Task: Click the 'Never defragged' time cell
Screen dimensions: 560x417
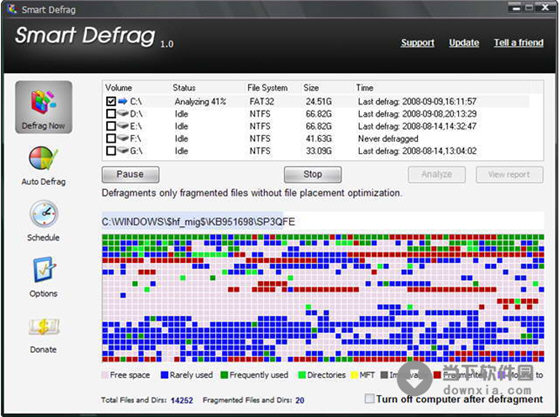Action: 388,139
